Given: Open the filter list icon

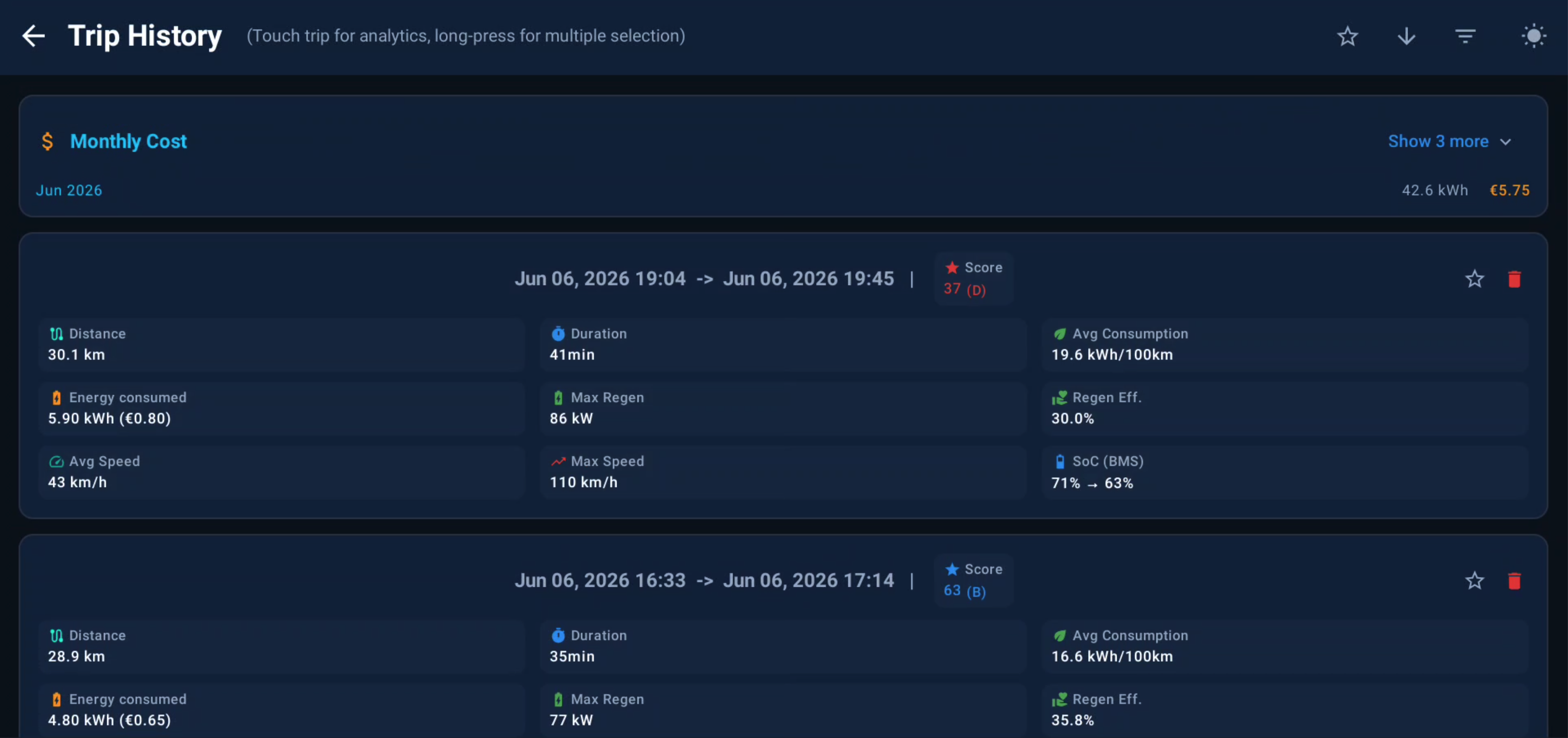Looking at the screenshot, I should pyautogui.click(x=1466, y=36).
